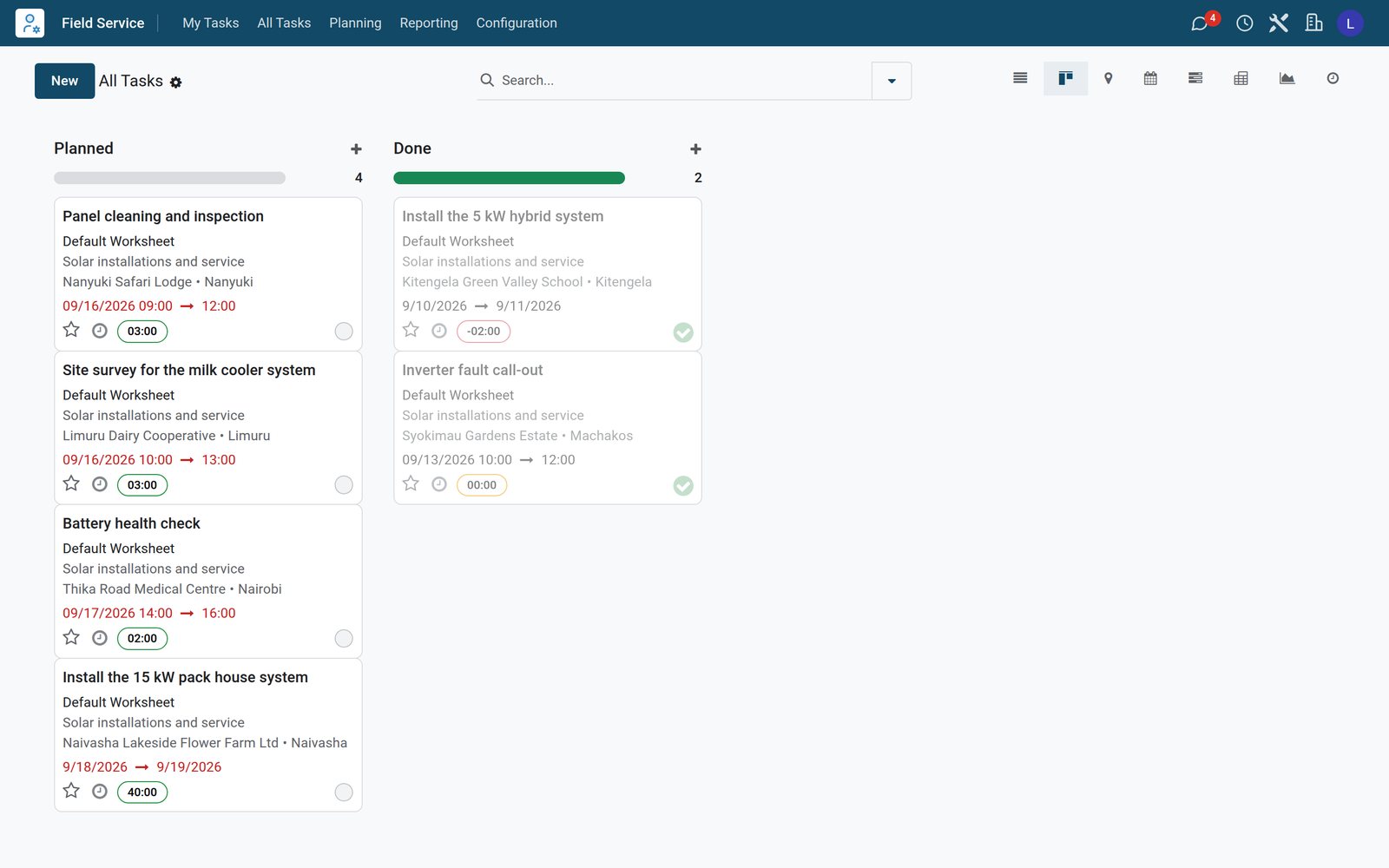Open the messages conversation icon
Screen dimensions: 1389x868
pos(1199,23)
